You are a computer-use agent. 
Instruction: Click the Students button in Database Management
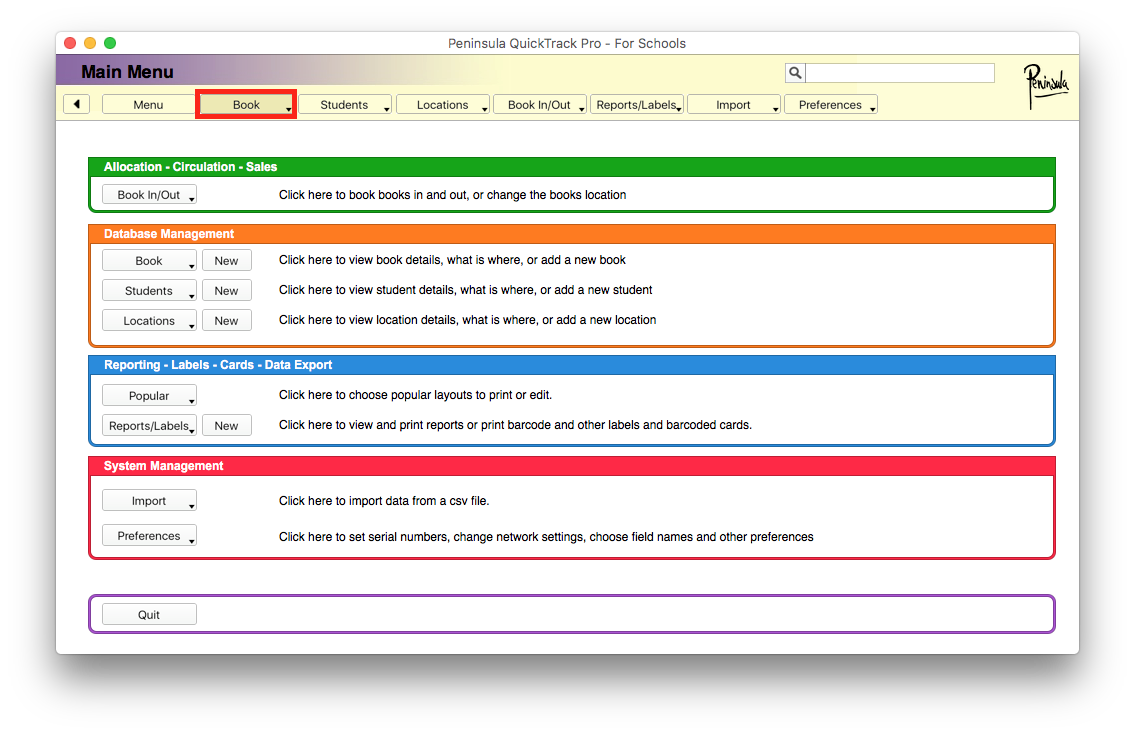coord(149,291)
